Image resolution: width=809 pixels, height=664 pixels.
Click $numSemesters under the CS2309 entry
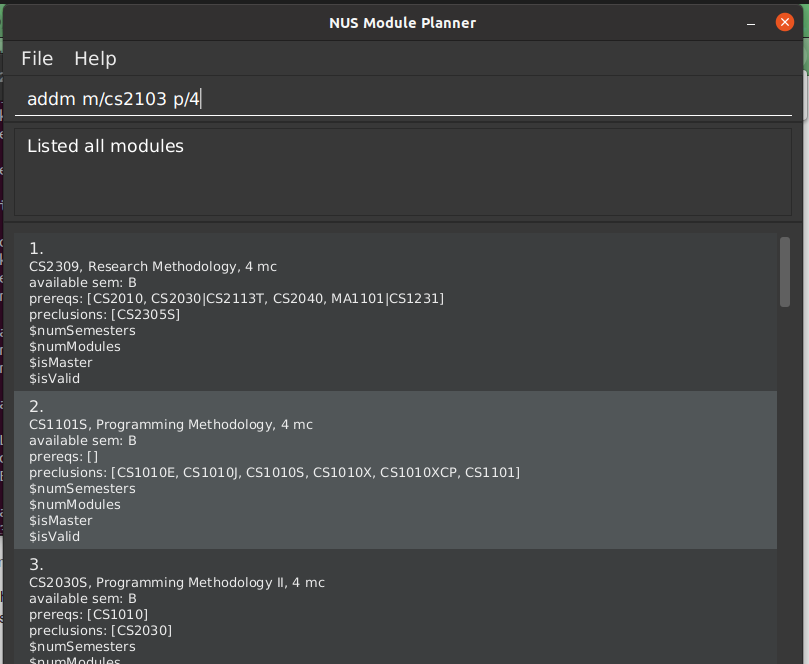(x=82, y=331)
